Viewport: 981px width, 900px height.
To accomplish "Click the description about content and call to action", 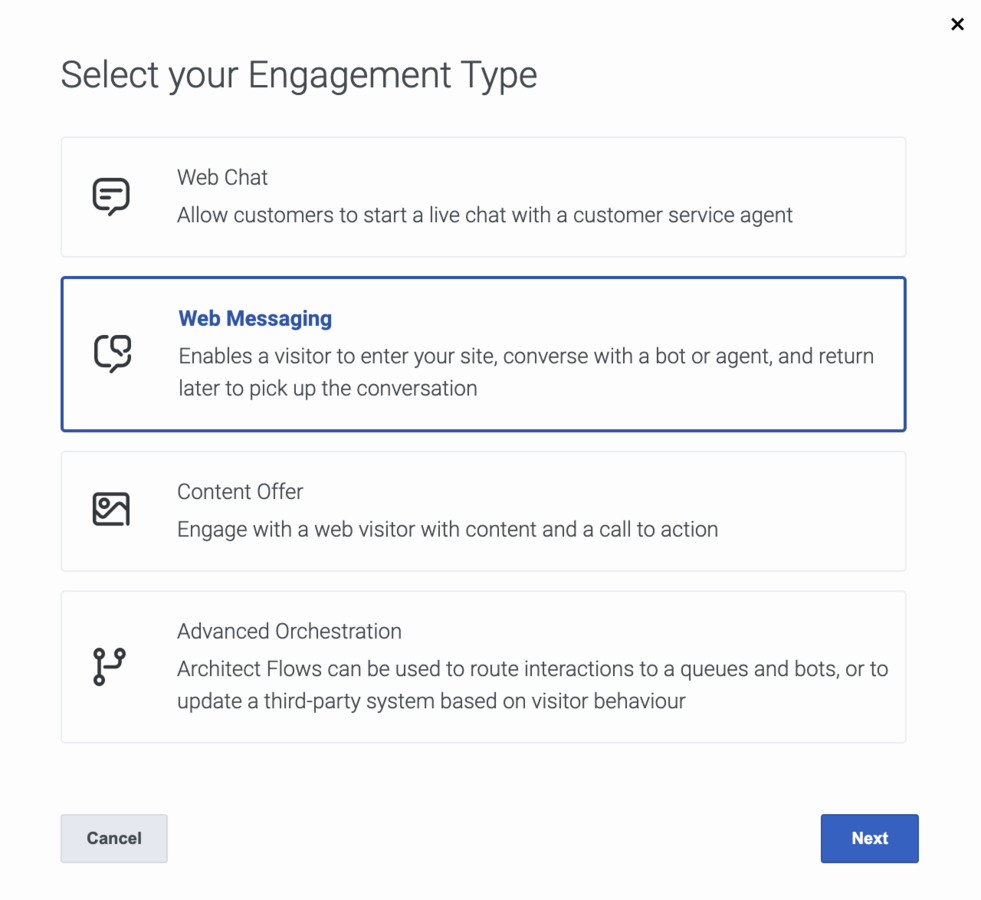I will (x=447, y=530).
